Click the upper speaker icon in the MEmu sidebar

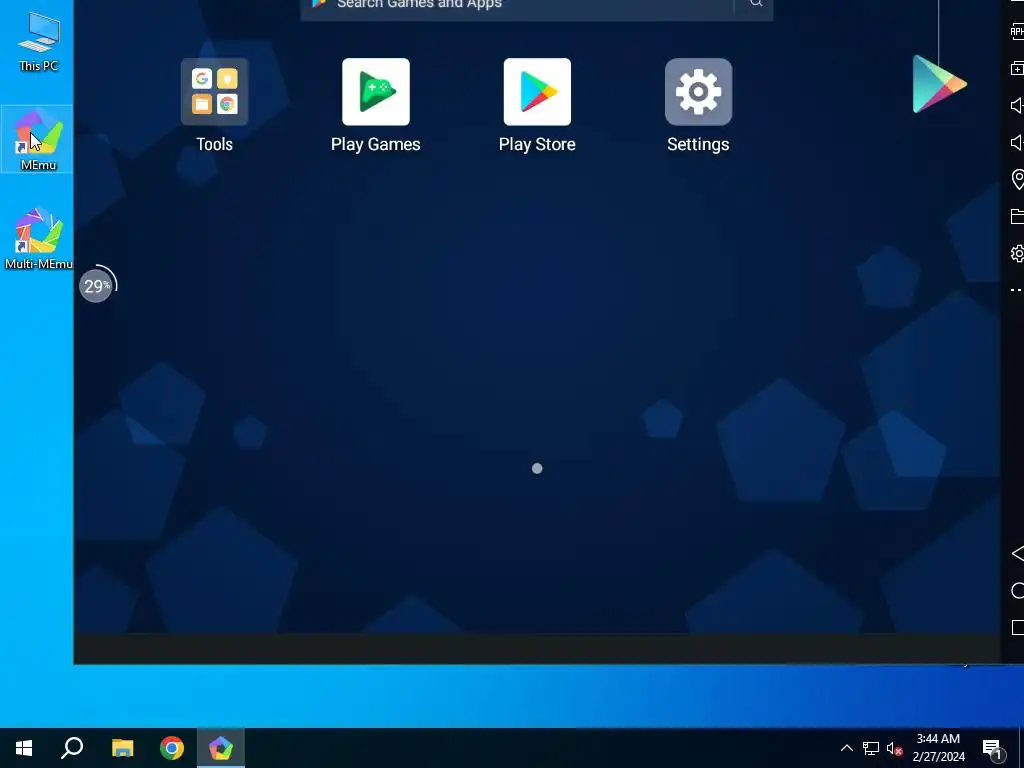[x=1017, y=106]
